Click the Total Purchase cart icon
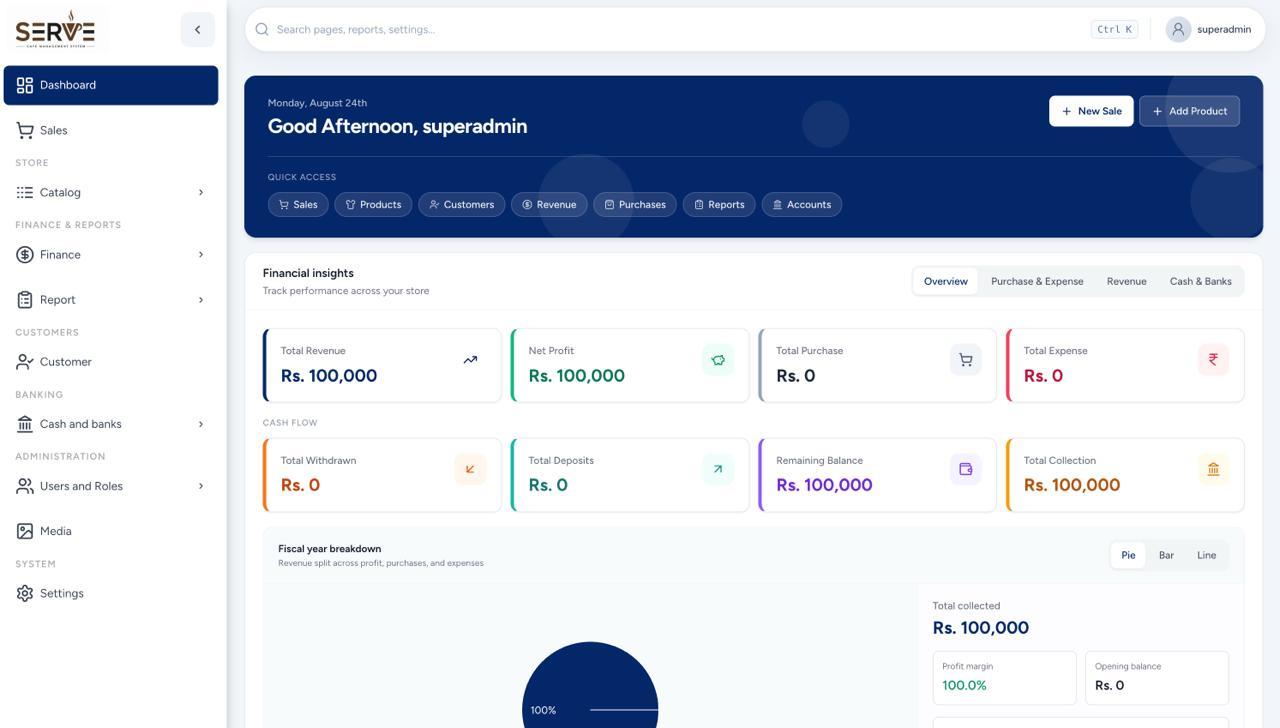 pos(966,360)
